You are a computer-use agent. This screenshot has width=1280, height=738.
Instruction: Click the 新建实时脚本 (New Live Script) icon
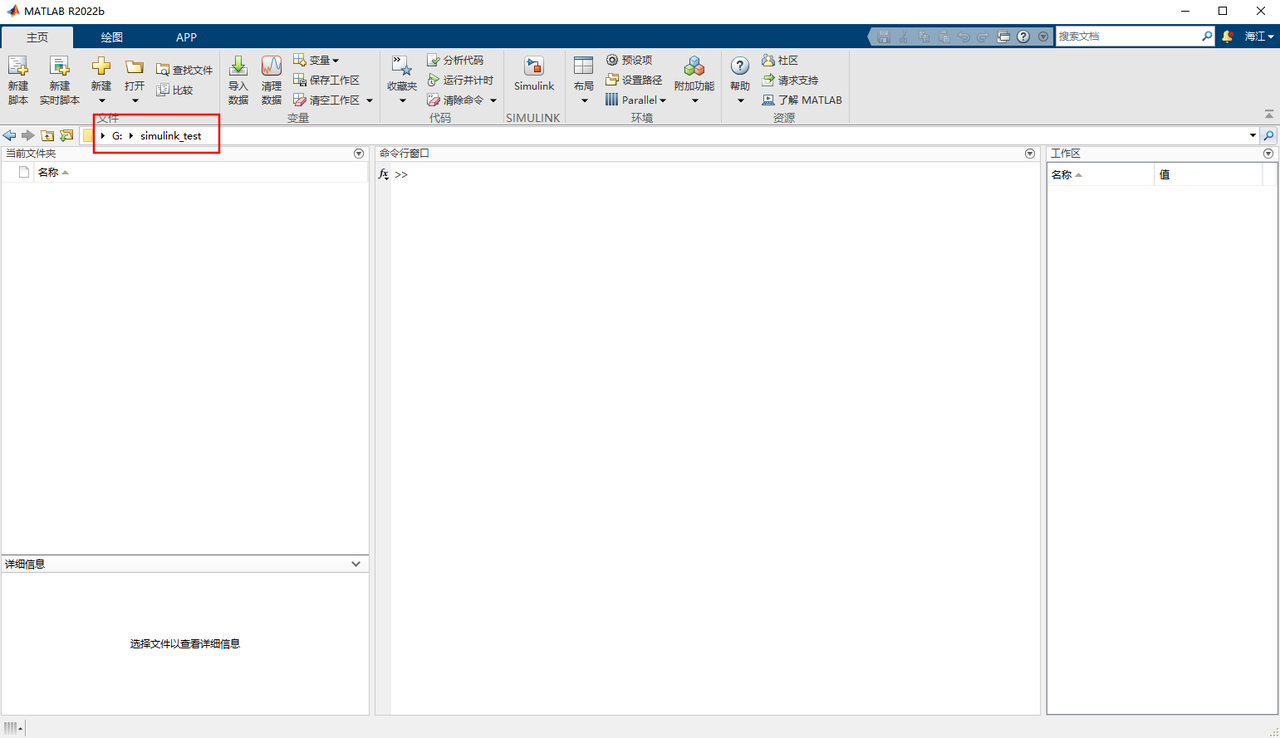pos(59,80)
